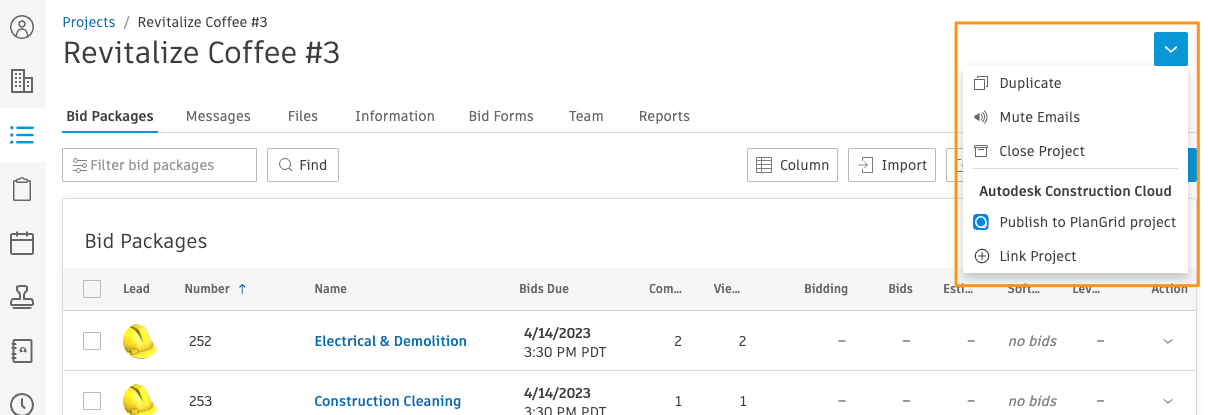The width and height of the screenshot is (1208, 415).
Task: Switch to the Reports tab
Action: 664,116
